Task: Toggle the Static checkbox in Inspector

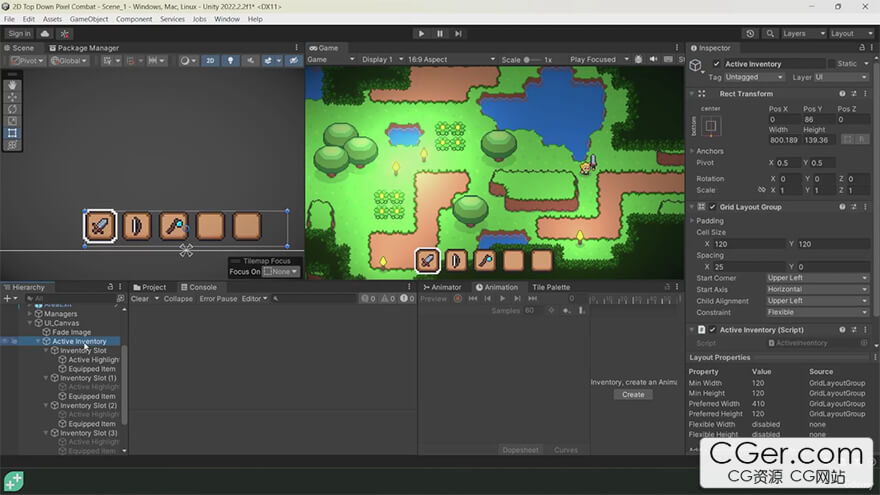Action: coord(829,64)
